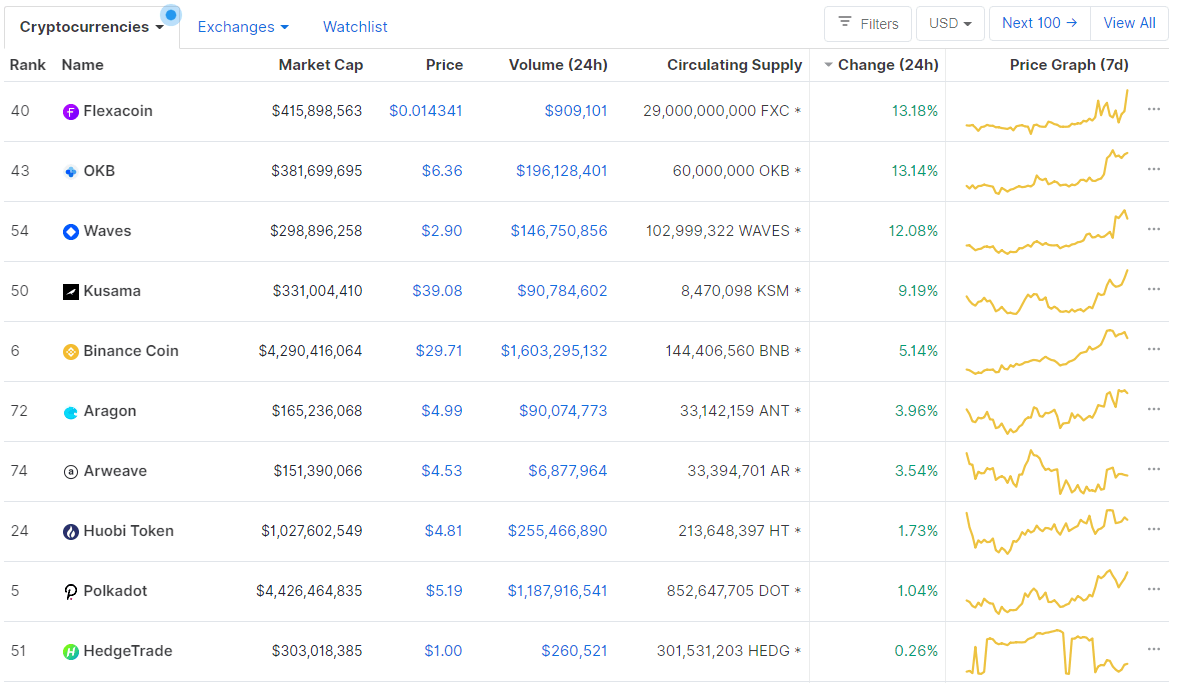Screen dimensions: 1188x683
Task: Open Flexacoin 7-day price graph
Action: (1047, 112)
